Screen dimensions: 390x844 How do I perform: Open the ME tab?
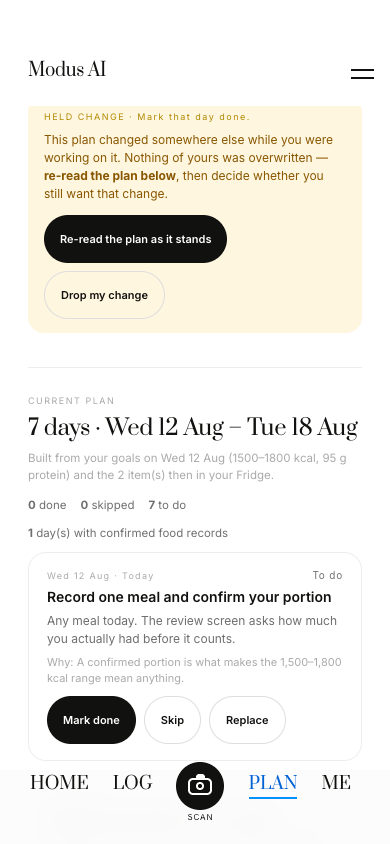[336, 782]
